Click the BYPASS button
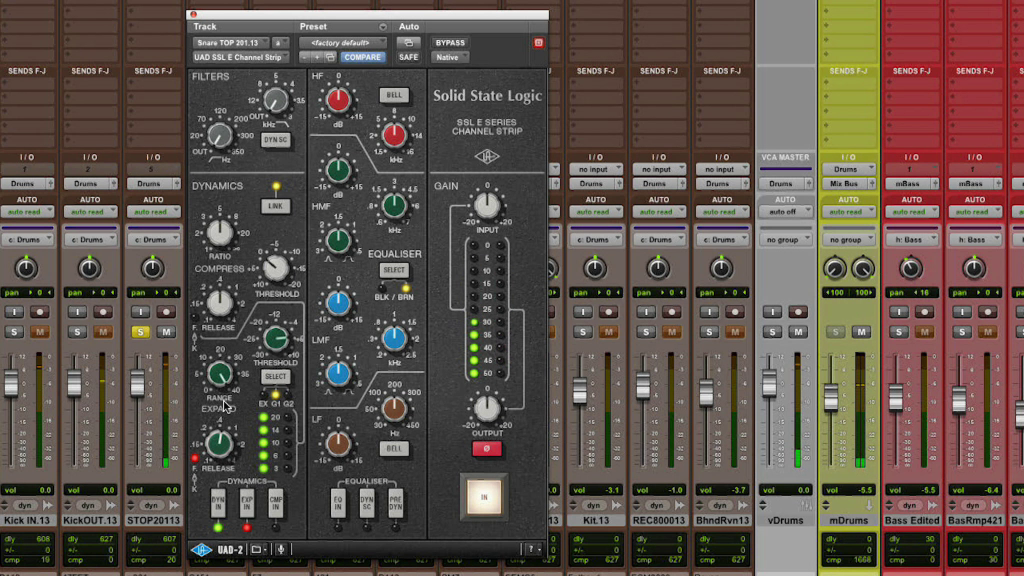This screenshot has width=1024, height=576. [x=450, y=43]
